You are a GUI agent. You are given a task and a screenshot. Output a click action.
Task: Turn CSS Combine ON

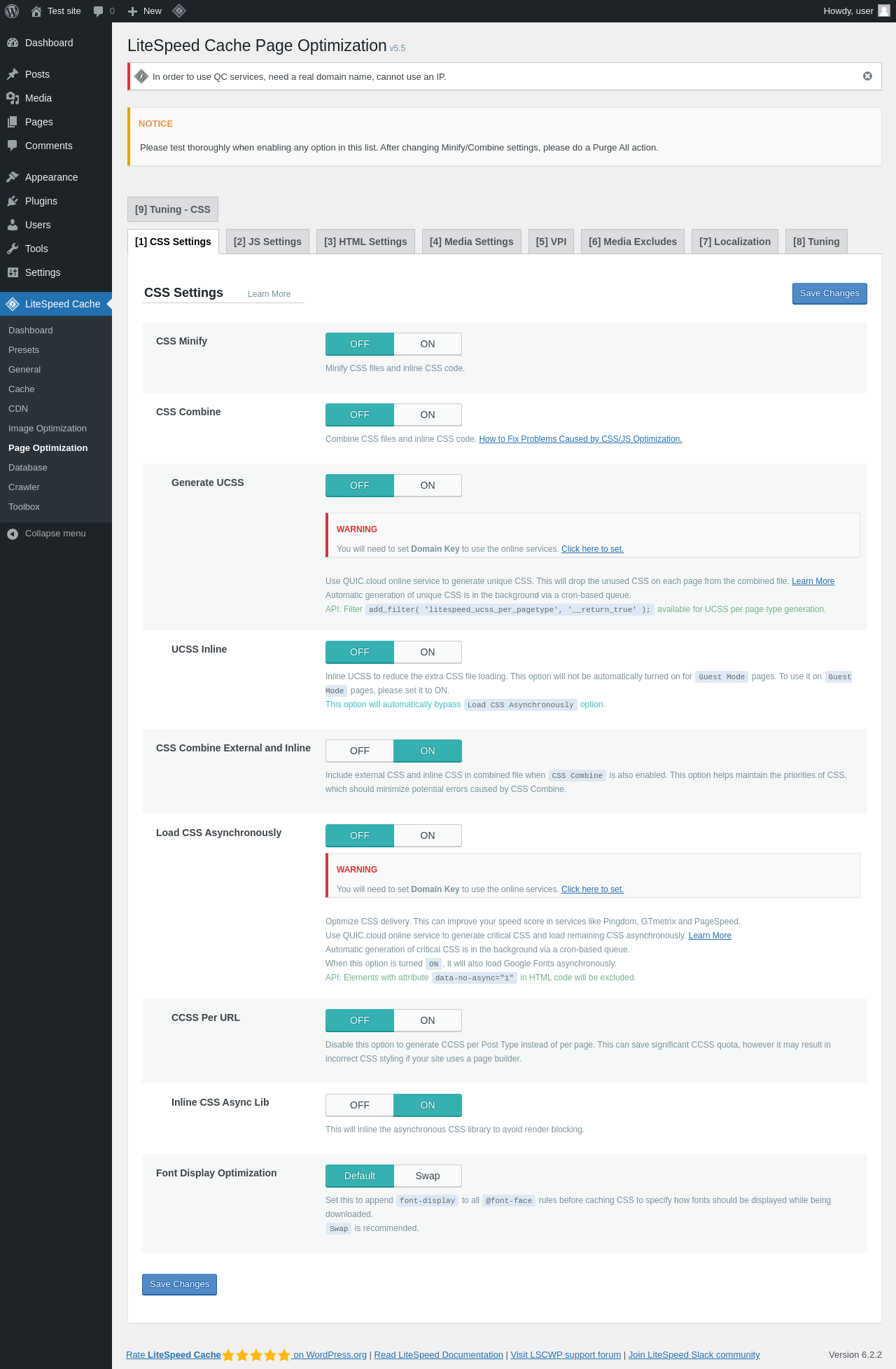click(x=428, y=415)
